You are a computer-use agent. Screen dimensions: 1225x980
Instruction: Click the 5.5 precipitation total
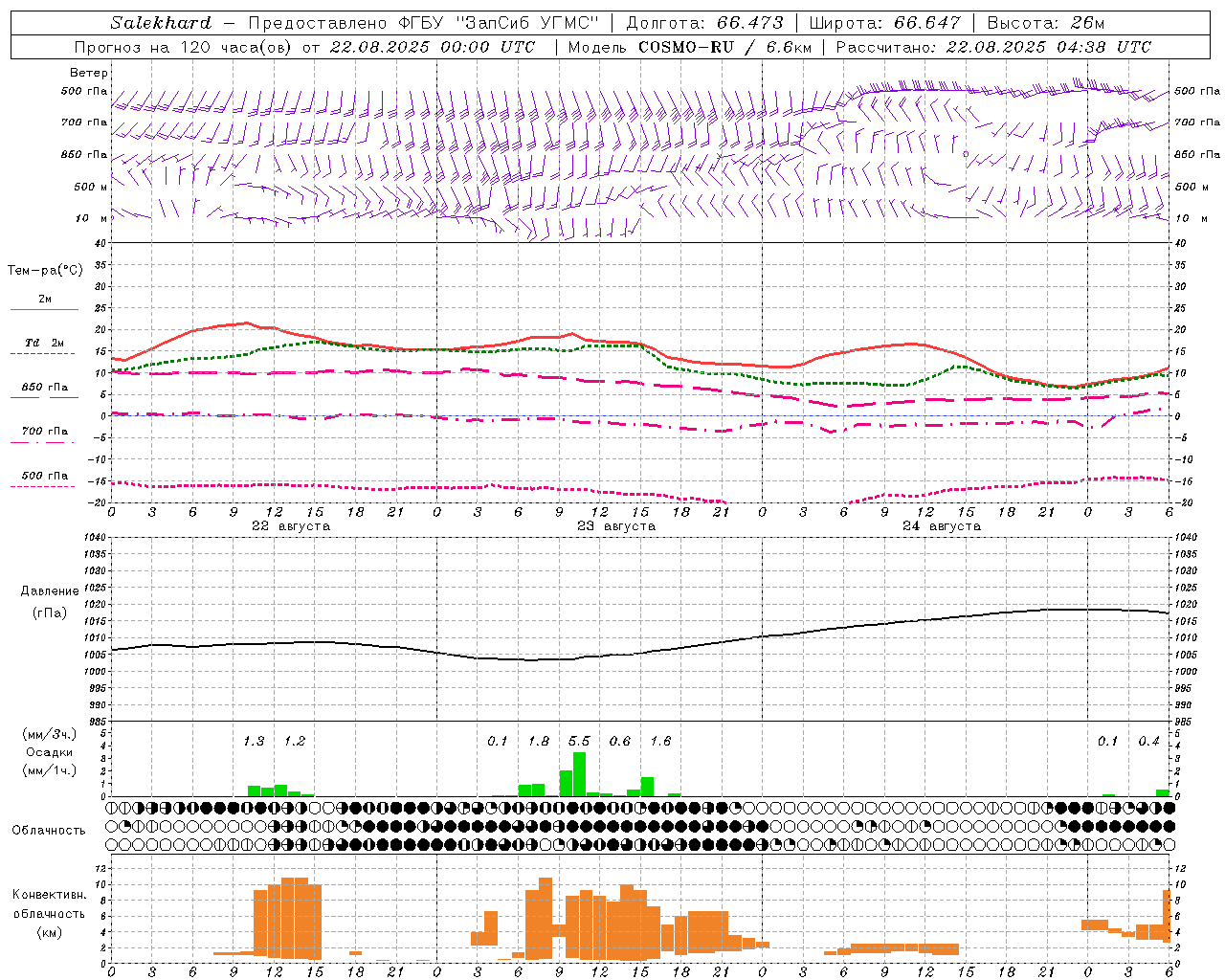point(579,741)
